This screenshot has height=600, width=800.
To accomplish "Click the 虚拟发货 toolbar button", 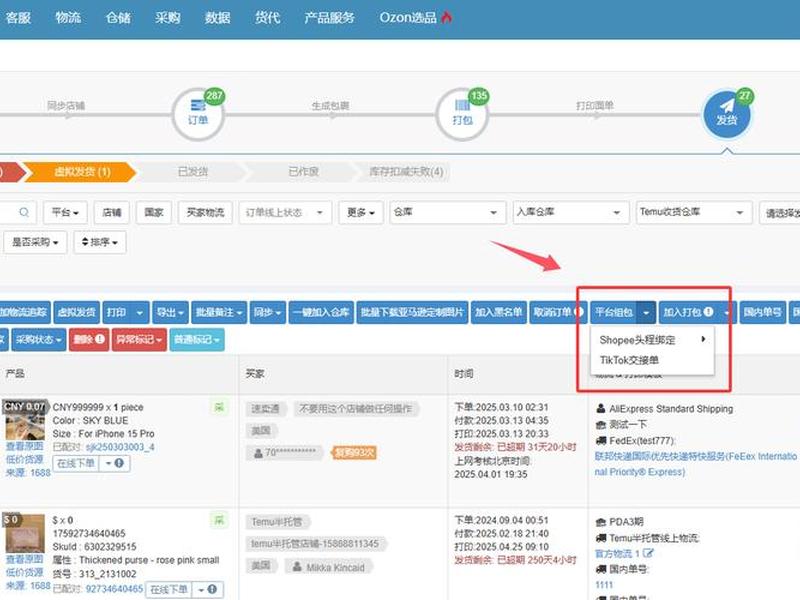I will (77, 312).
